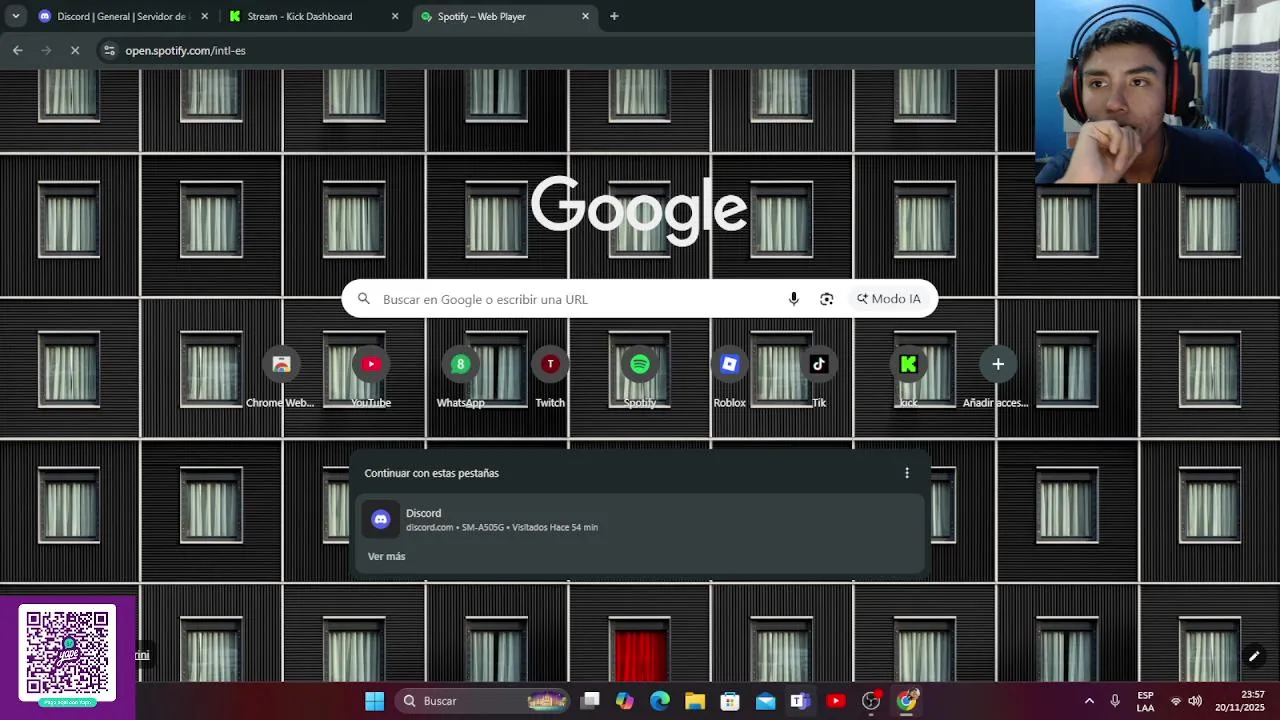Close the Kick Dashboard browser tab
The image size is (1280, 720).
395,16
